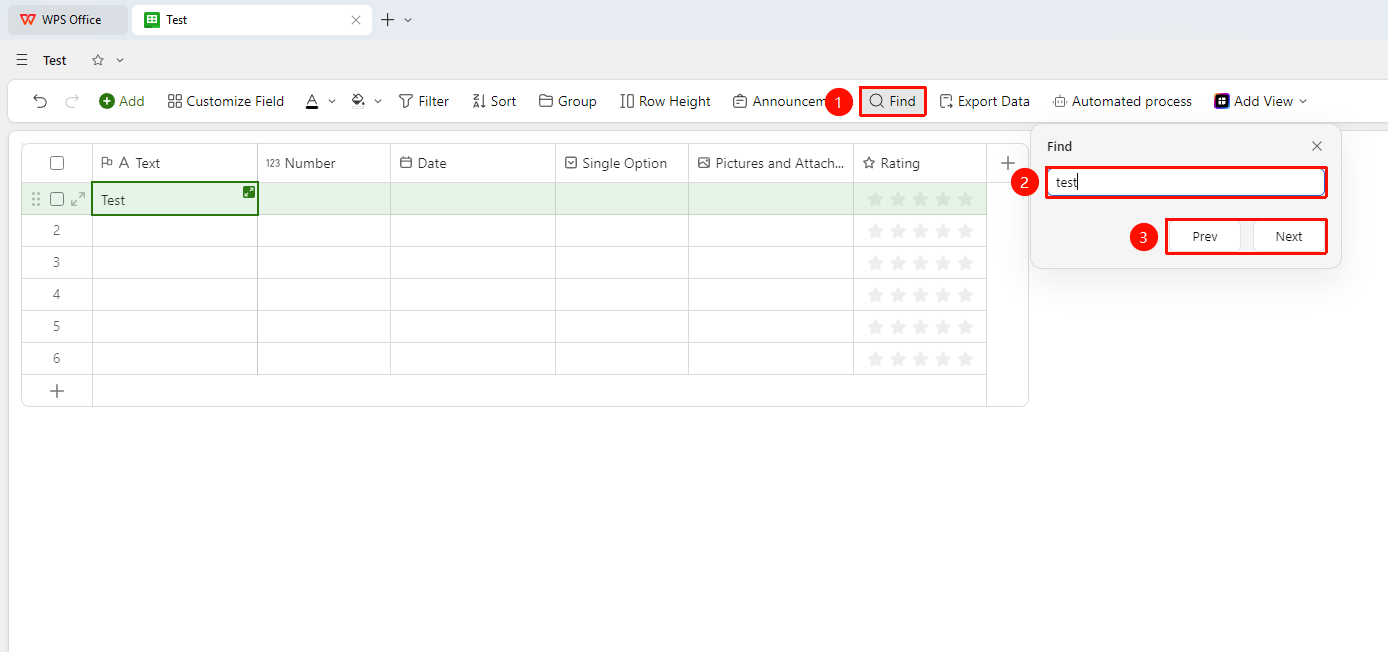Toggle the select-all header checkbox
The image size is (1388, 652).
pos(57,163)
